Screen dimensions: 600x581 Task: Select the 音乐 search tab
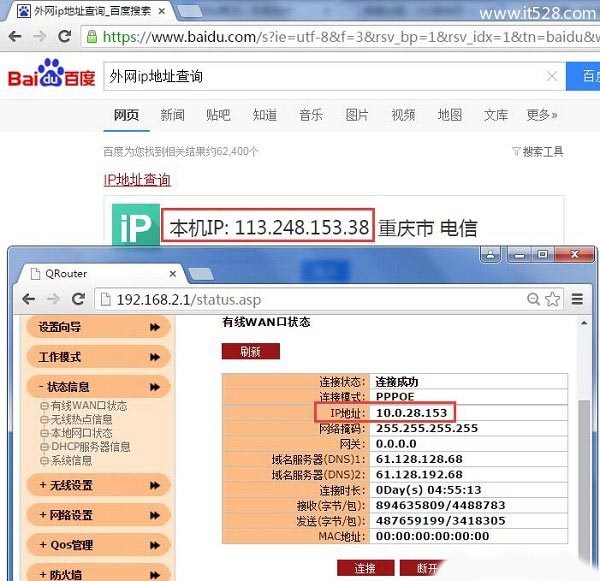(x=311, y=115)
